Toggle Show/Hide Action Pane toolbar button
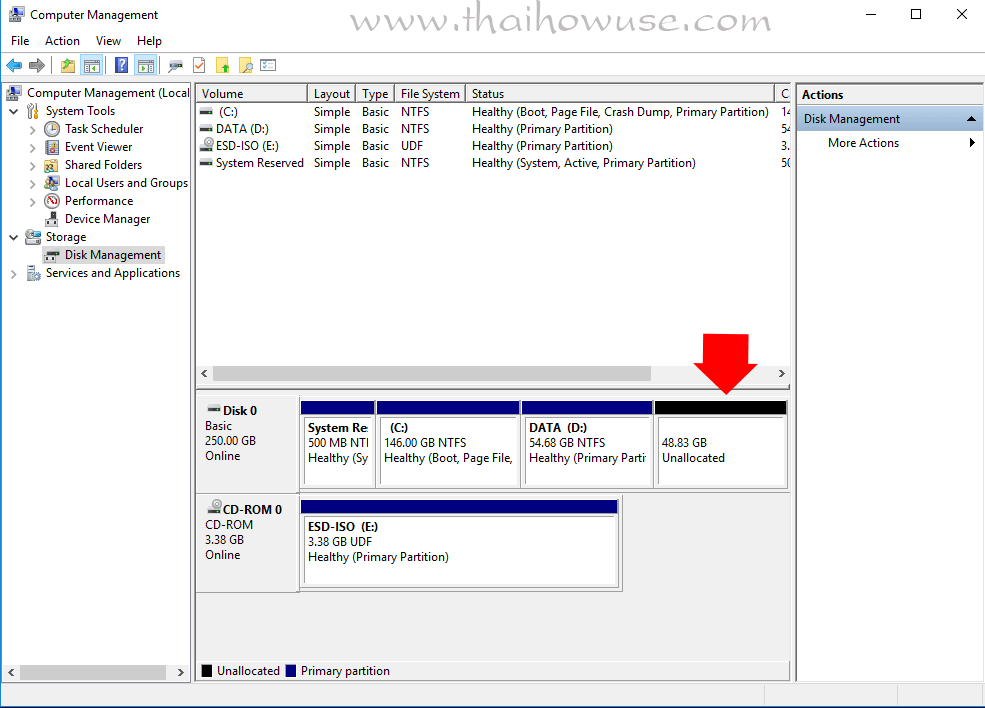The height and width of the screenshot is (708, 985). tap(146, 65)
